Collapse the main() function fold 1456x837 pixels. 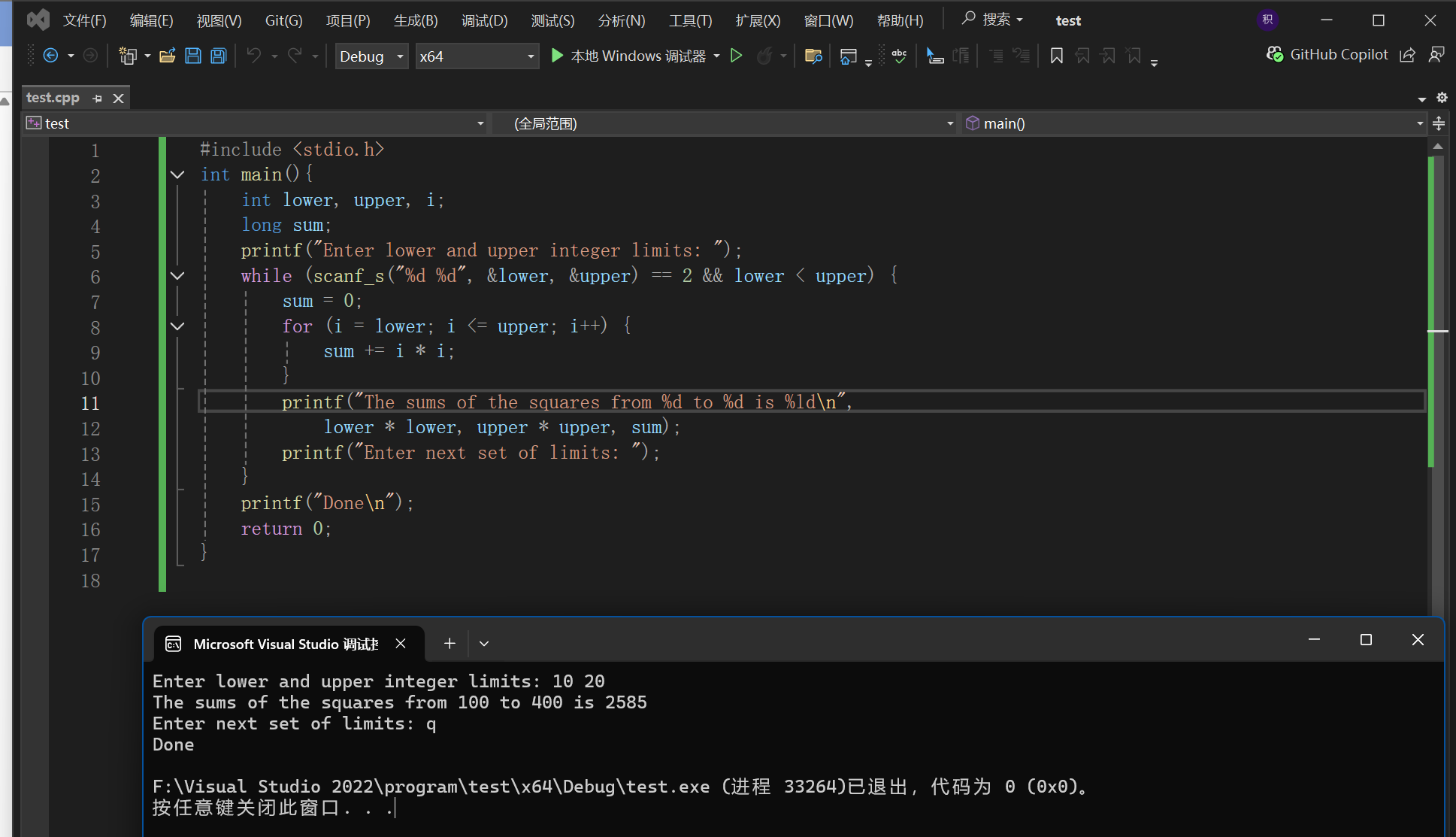click(177, 174)
